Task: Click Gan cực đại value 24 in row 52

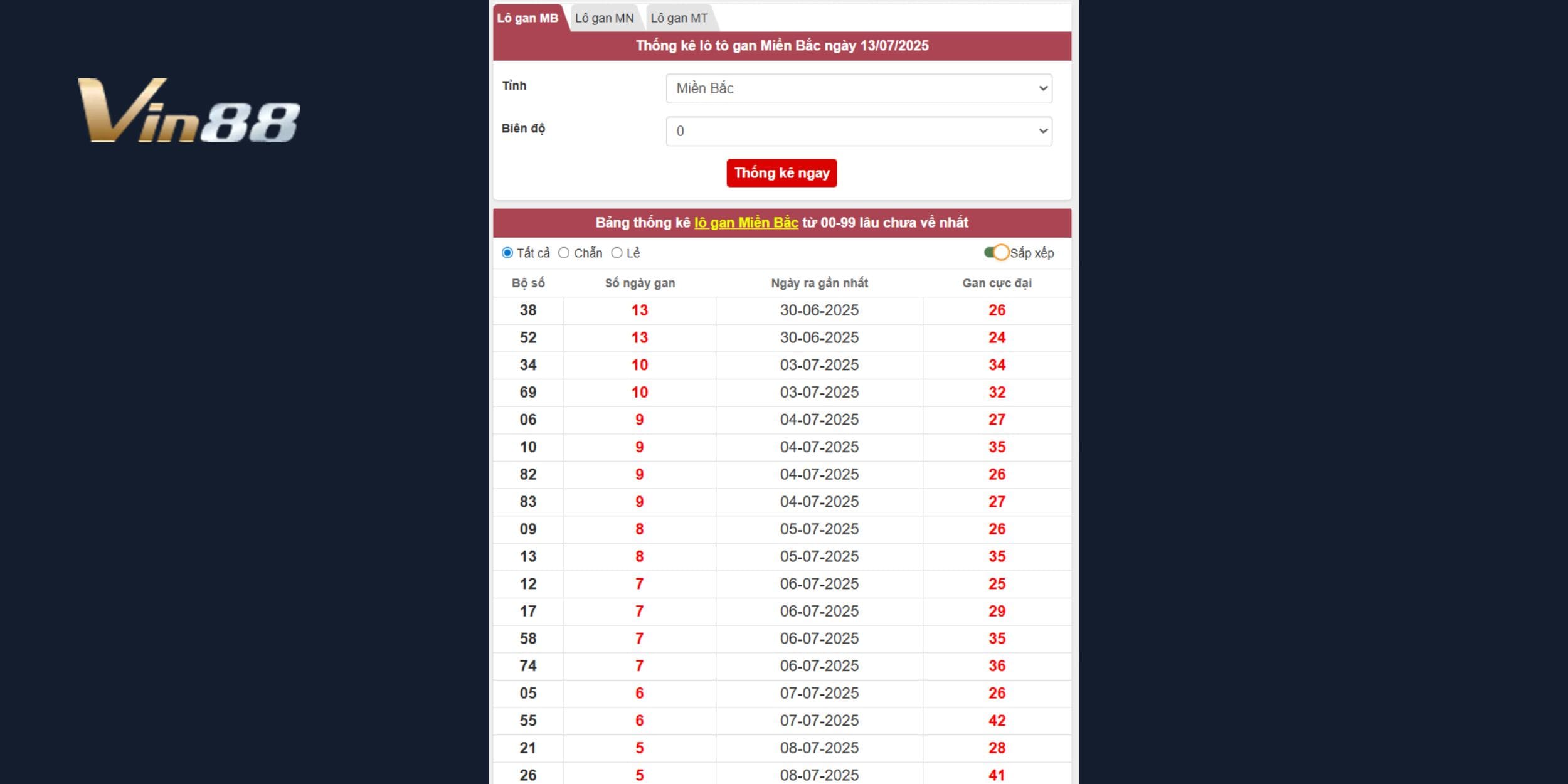Action: click(997, 338)
